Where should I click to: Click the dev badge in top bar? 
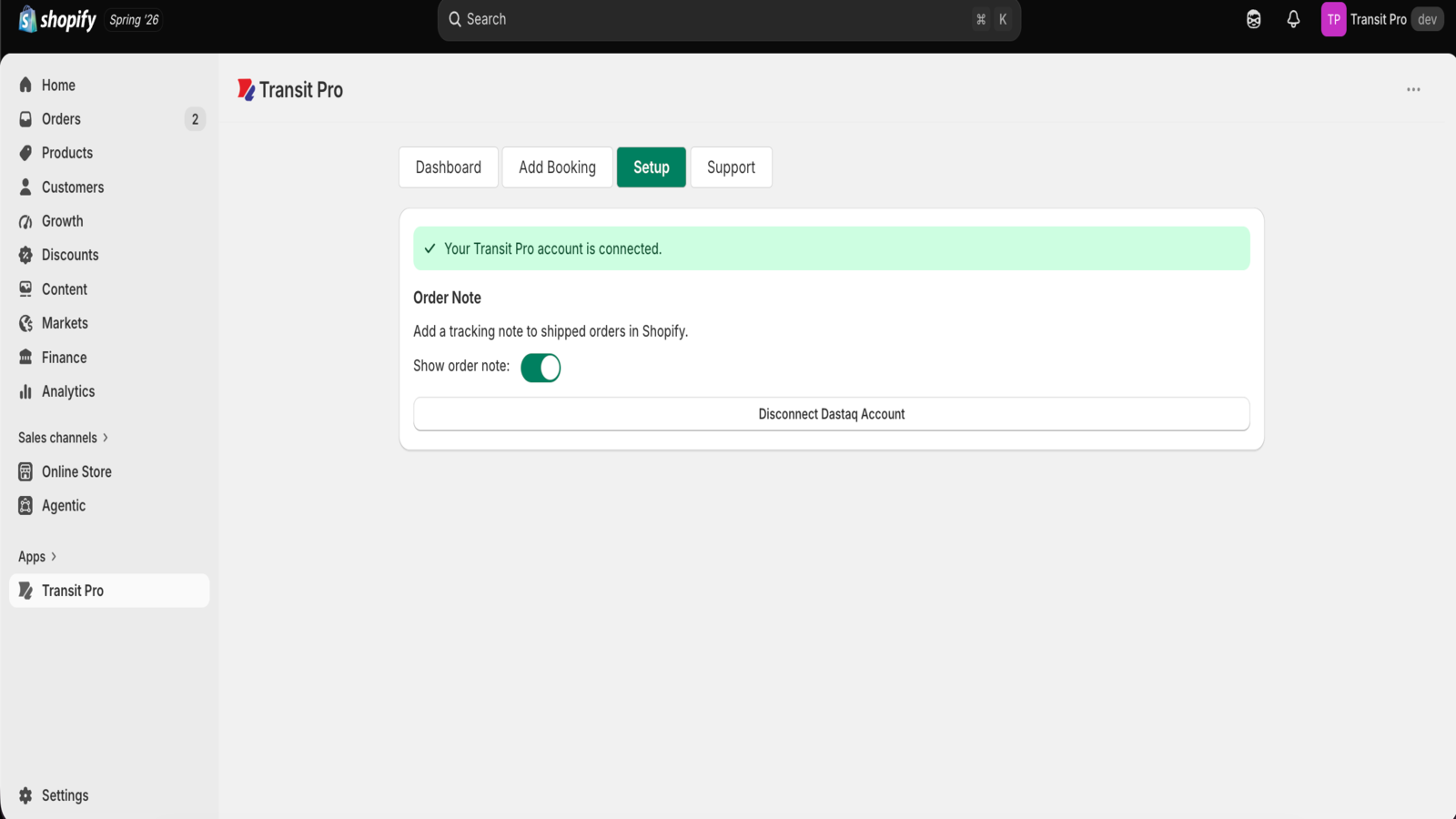point(1427,19)
